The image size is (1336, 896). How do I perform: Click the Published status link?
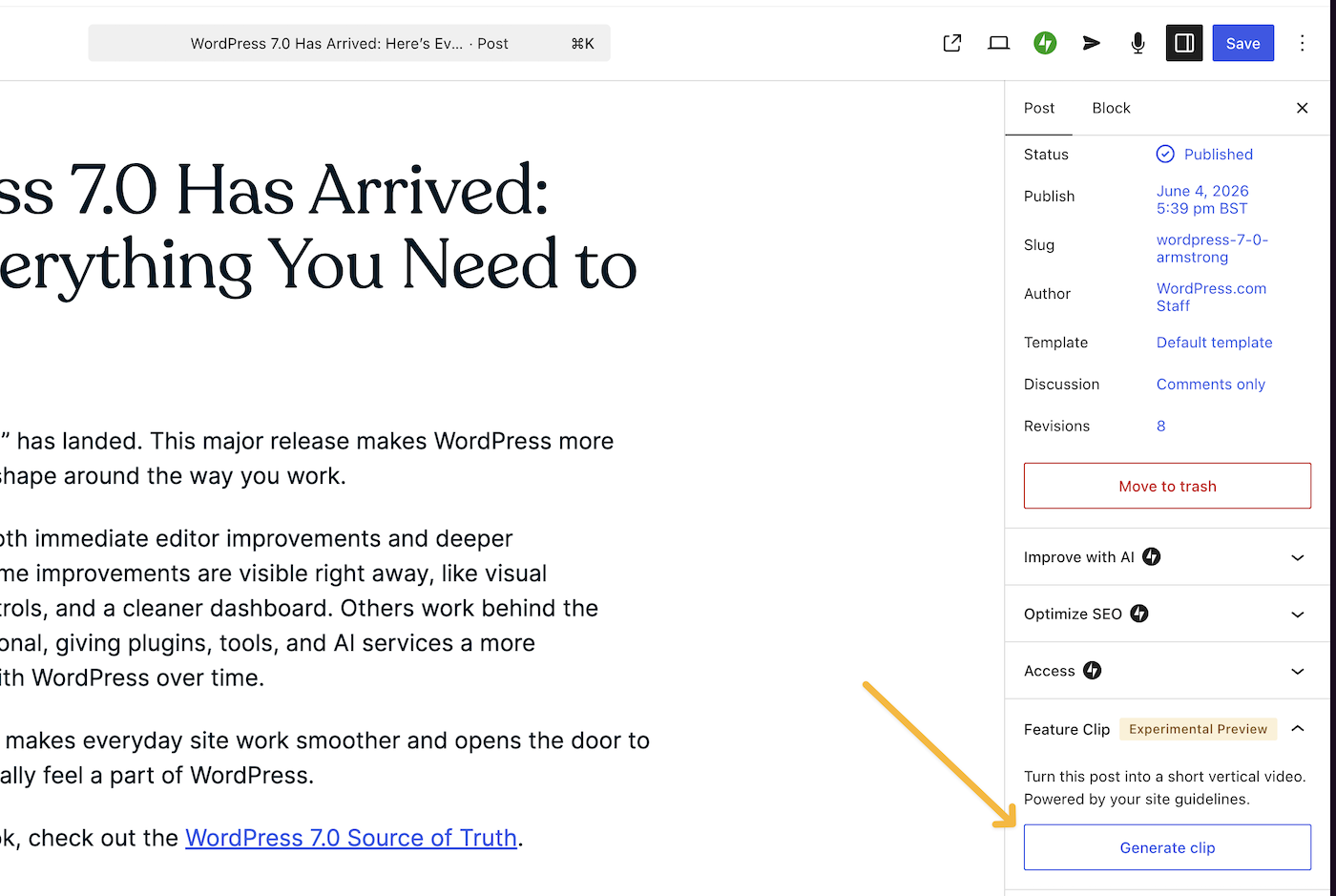pyautogui.click(x=1219, y=154)
